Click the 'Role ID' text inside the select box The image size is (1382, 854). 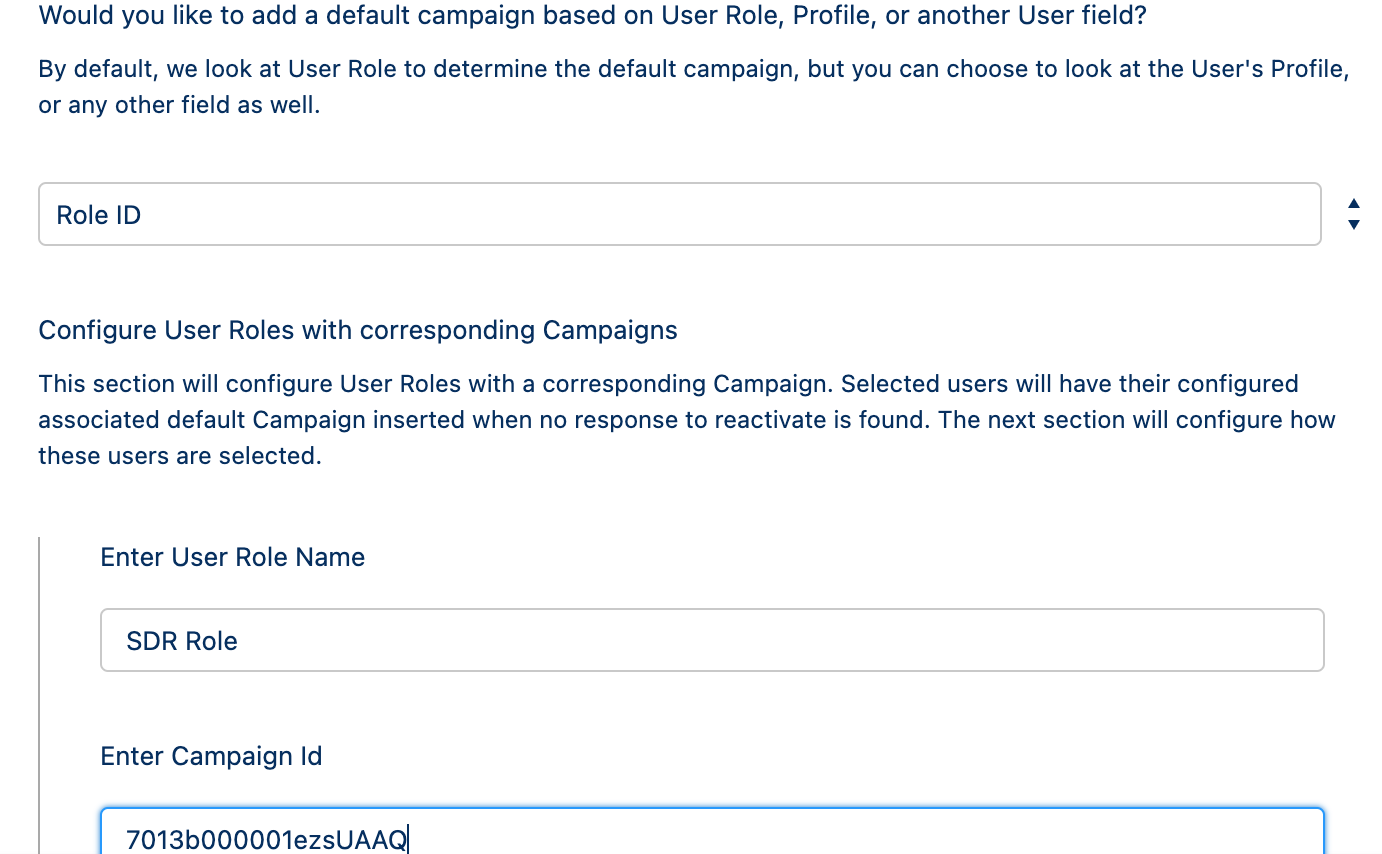click(x=98, y=215)
